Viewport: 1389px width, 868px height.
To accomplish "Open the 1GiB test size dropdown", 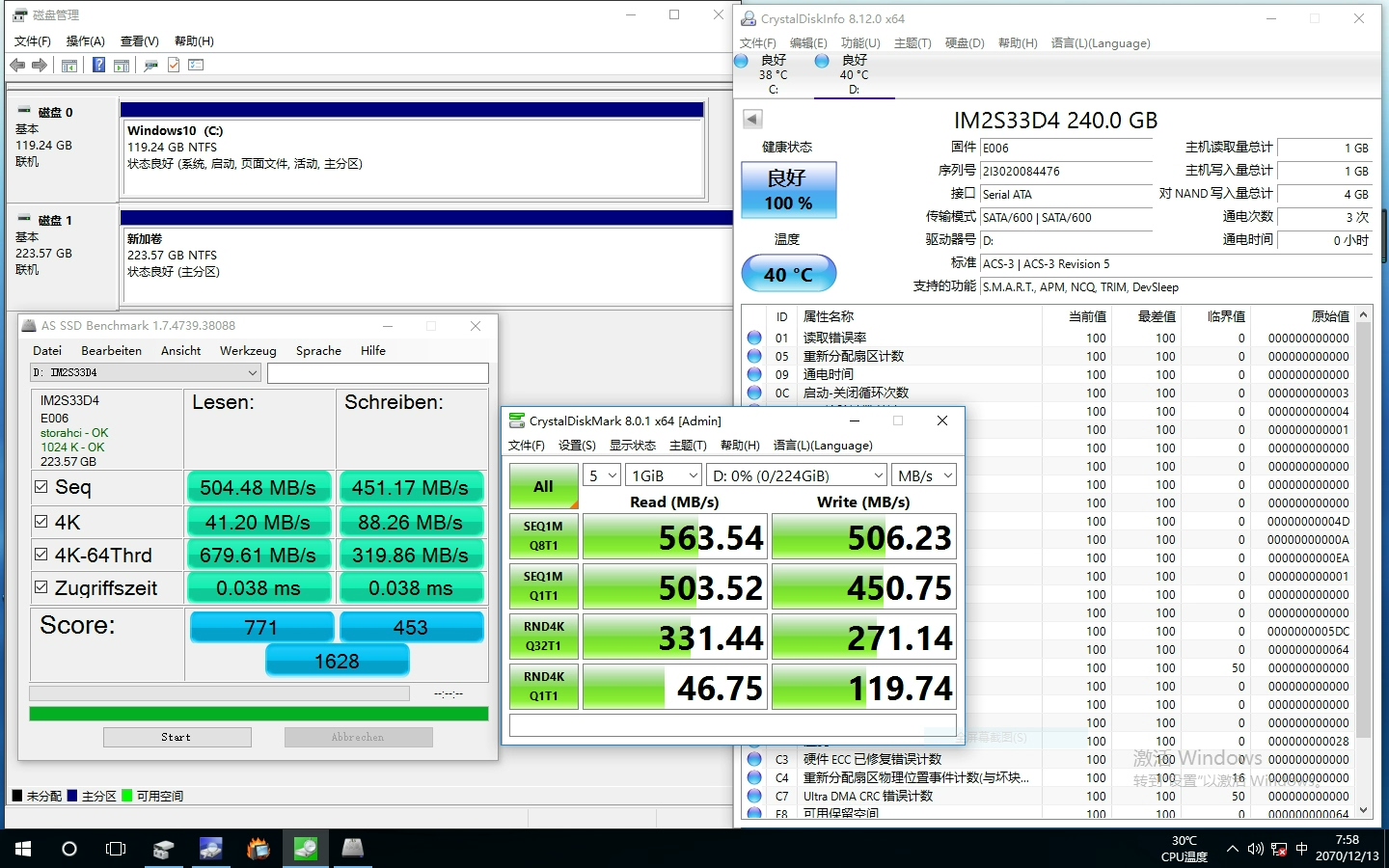I will click(x=664, y=475).
